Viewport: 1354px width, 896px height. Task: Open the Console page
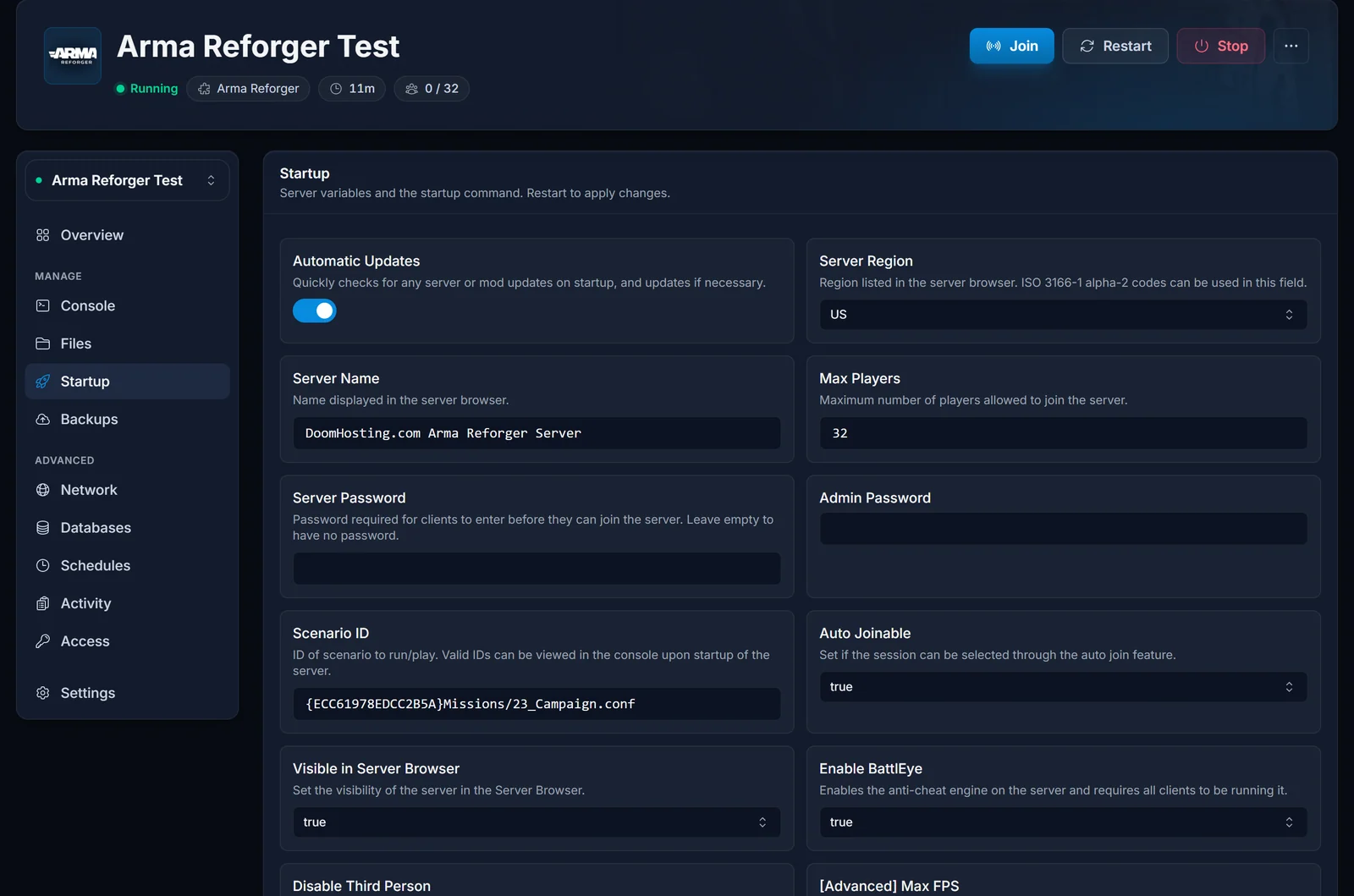[127, 306]
